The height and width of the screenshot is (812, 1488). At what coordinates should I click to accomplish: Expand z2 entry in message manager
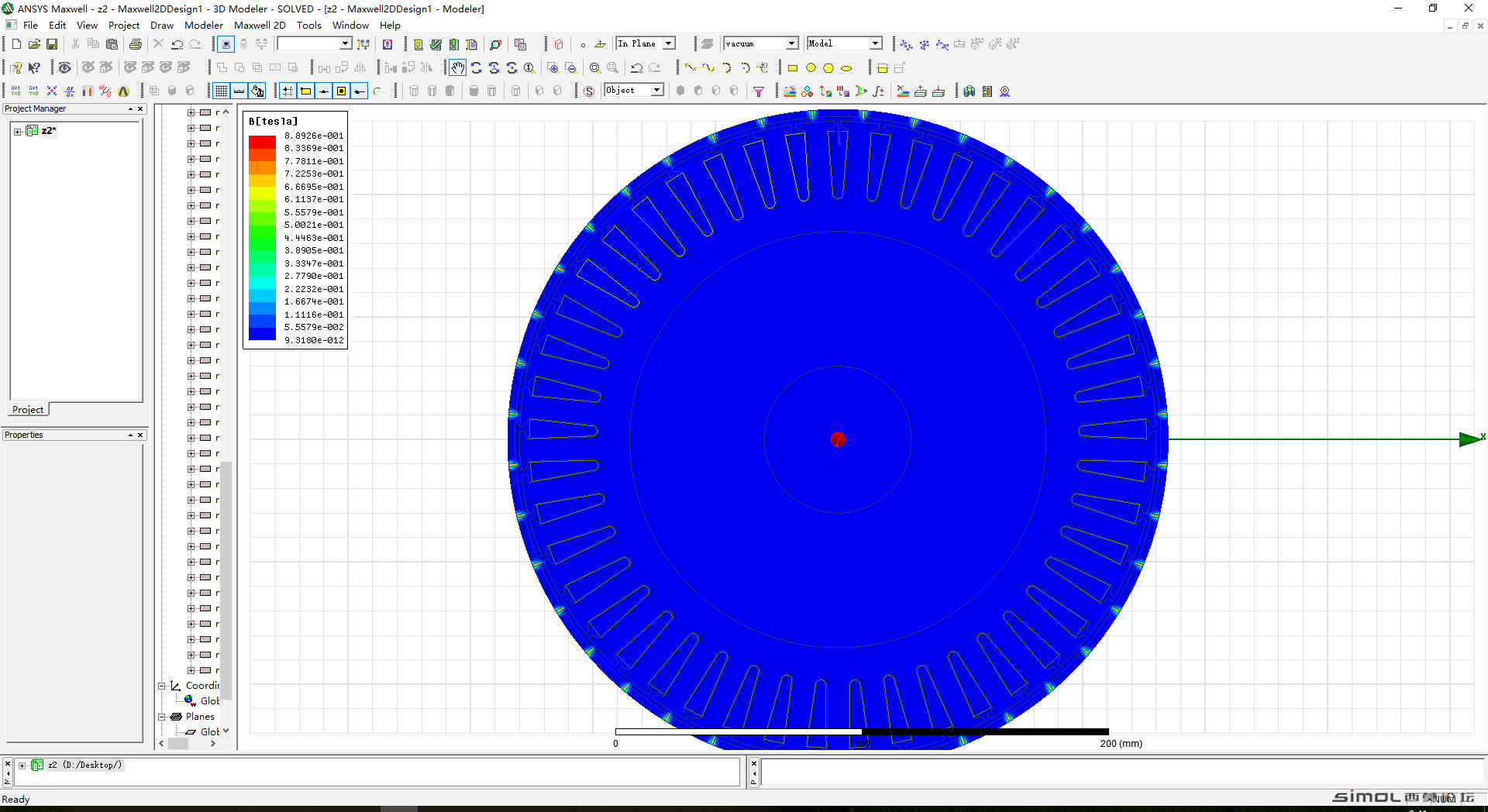(22, 766)
